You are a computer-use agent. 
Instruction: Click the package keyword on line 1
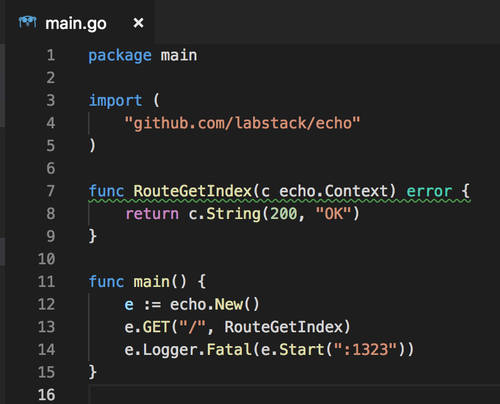click(x=120, y=56)
